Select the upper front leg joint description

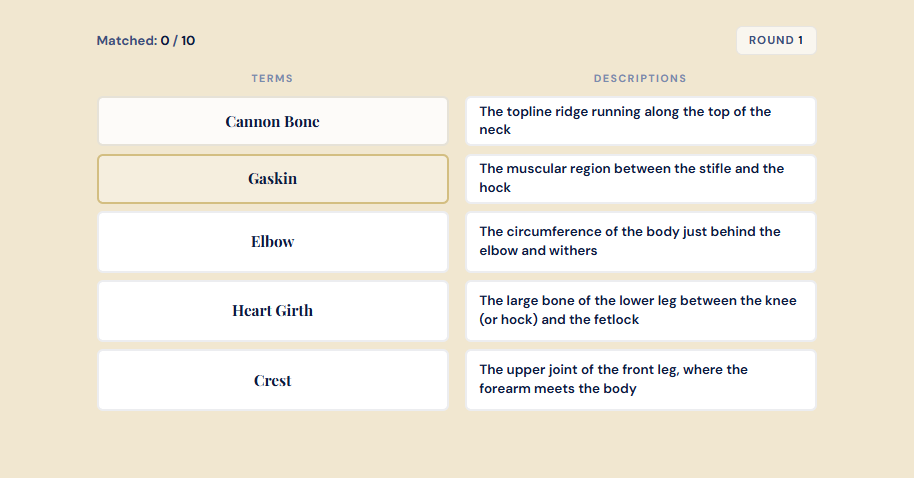641,380
